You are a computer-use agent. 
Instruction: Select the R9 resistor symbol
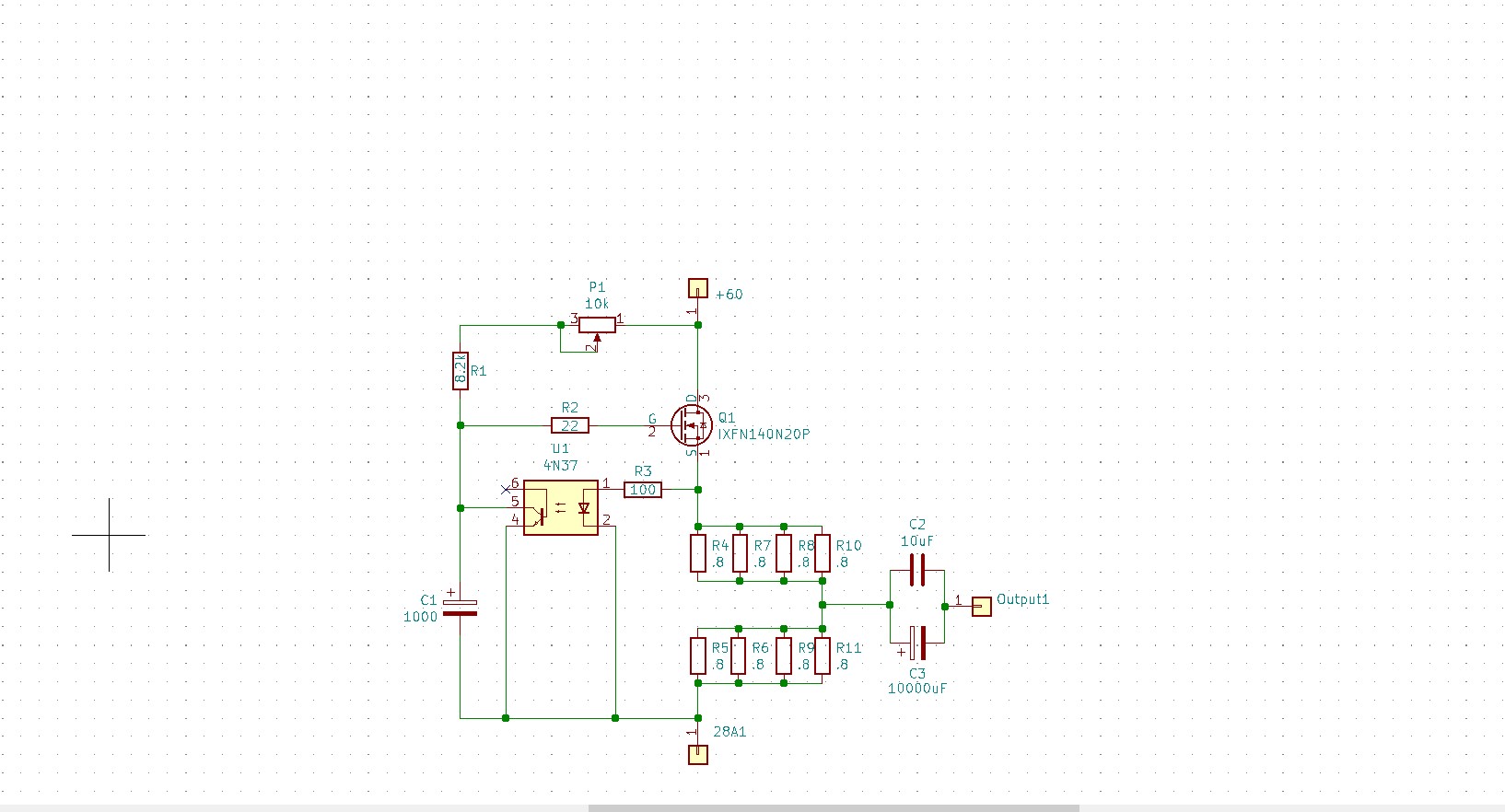tap(783, 655)
